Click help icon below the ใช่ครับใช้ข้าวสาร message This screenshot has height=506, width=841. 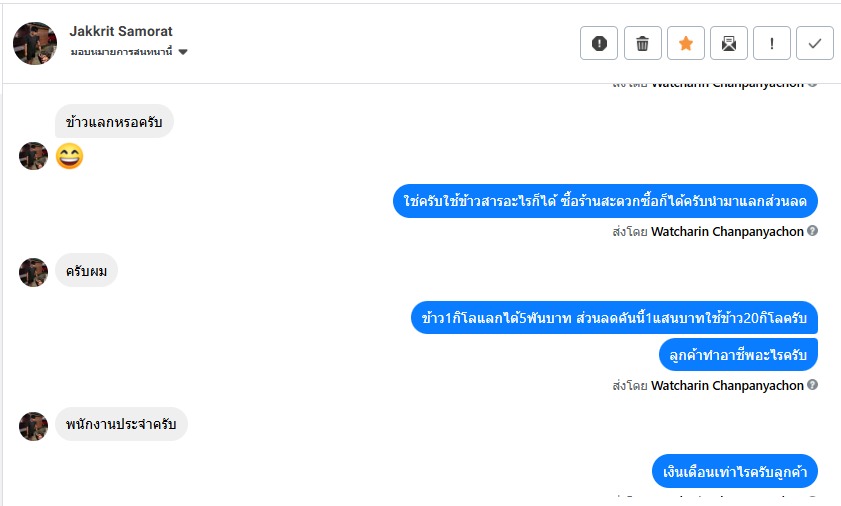point(812,231)
